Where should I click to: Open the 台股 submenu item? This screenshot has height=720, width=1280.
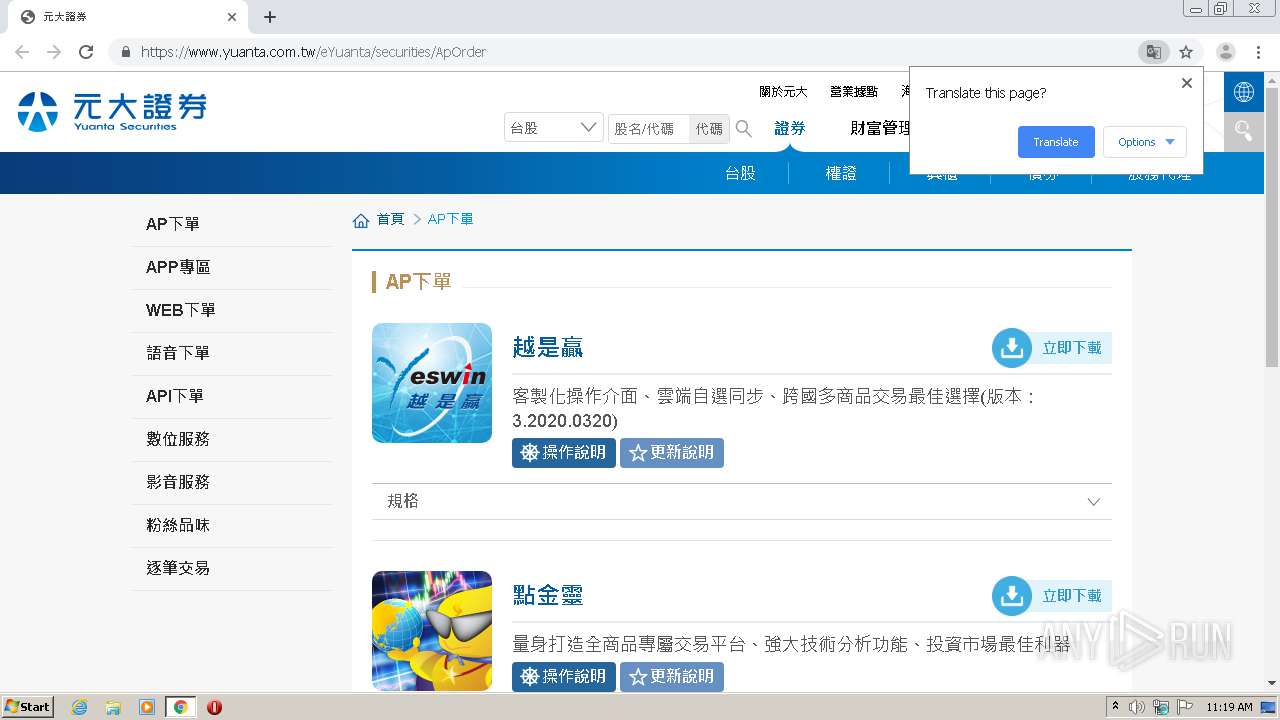pos(740,173)
